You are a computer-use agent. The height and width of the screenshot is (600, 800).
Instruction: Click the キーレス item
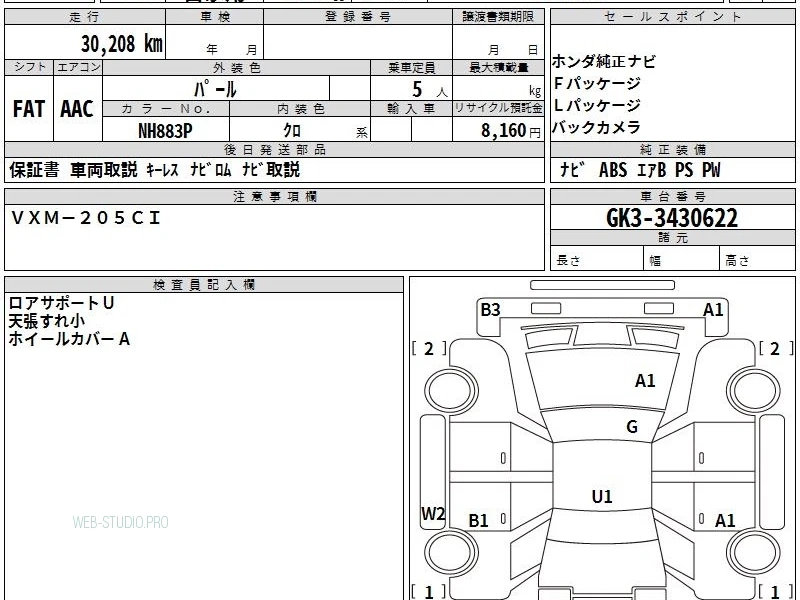[x=162, y=170]
